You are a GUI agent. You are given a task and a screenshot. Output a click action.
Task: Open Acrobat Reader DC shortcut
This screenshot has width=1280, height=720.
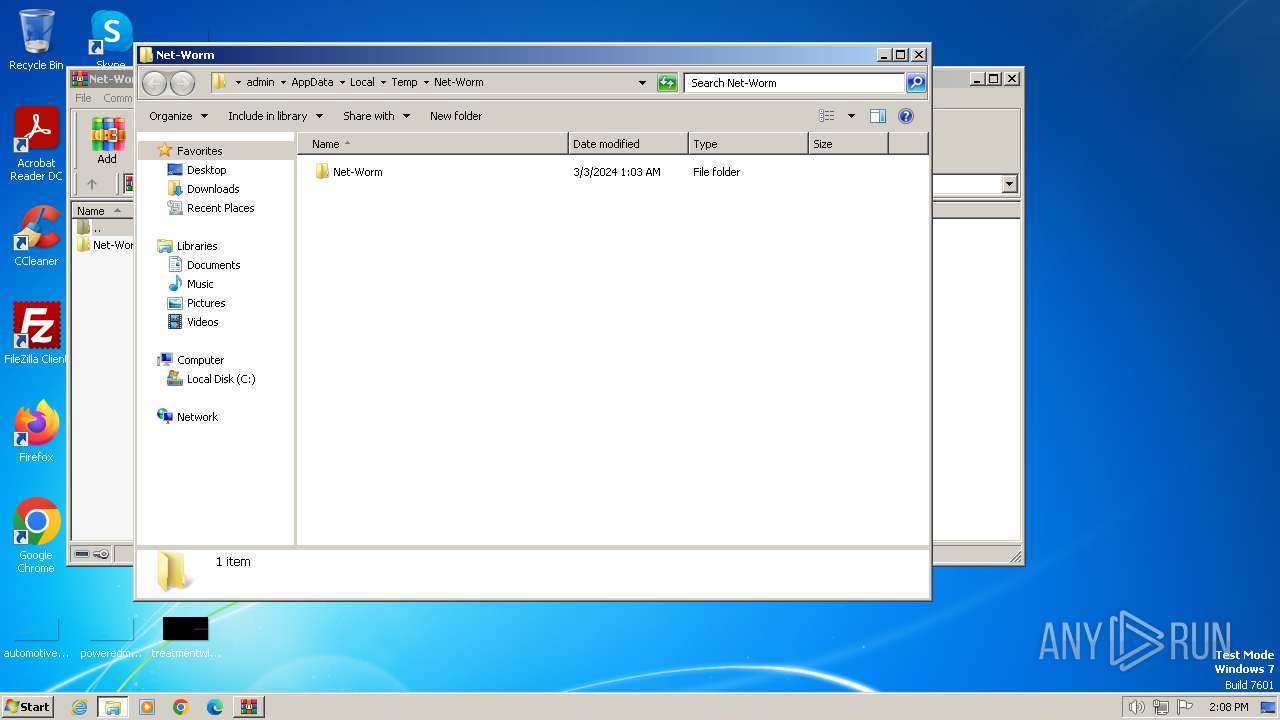tap(36, 144)
